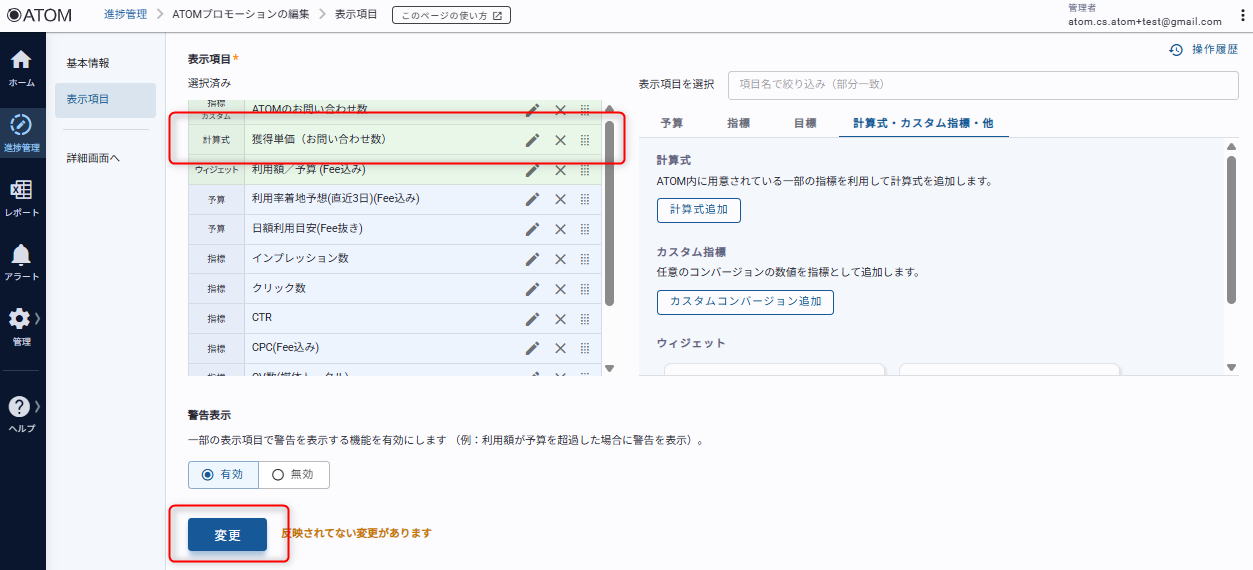This screenshot has height=570, width=1253.
Task: Click the pencil edit icon for 獲得単価（お問い合わせ数）
Action: [x=532, y=140]
